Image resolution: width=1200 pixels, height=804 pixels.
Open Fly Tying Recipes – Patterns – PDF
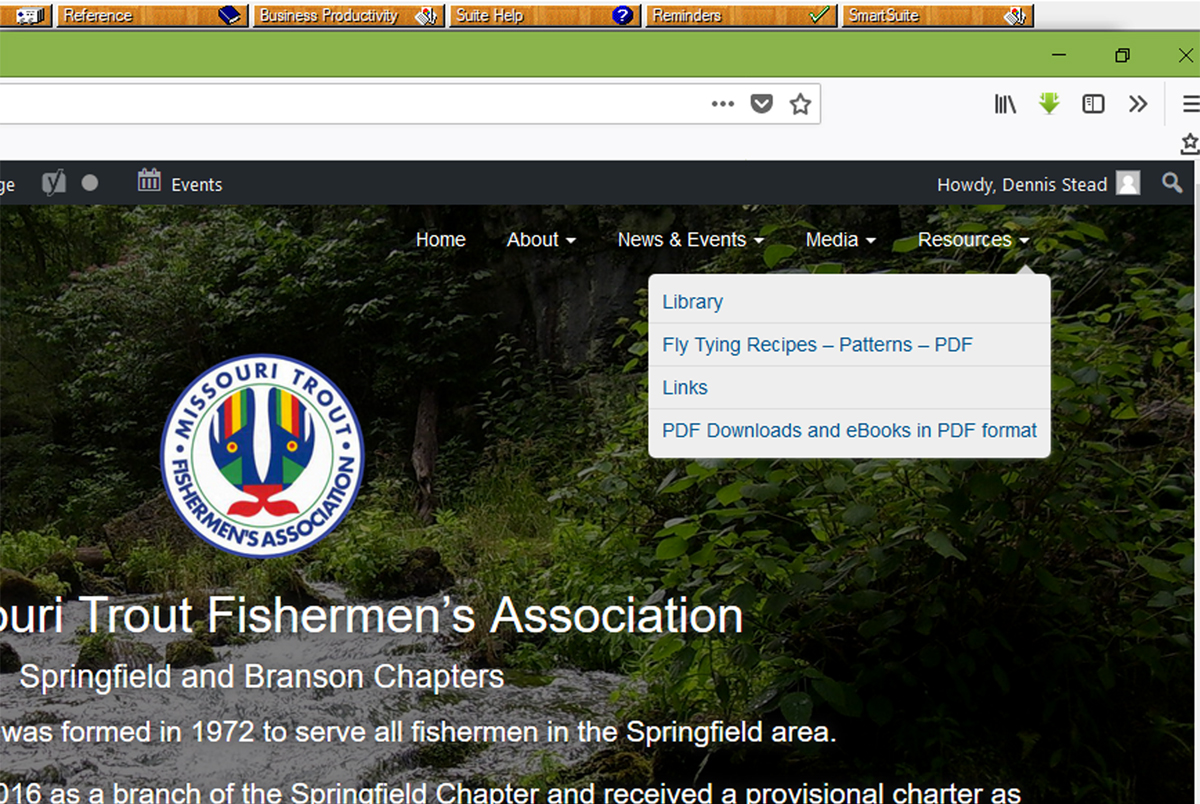[817, 345]
